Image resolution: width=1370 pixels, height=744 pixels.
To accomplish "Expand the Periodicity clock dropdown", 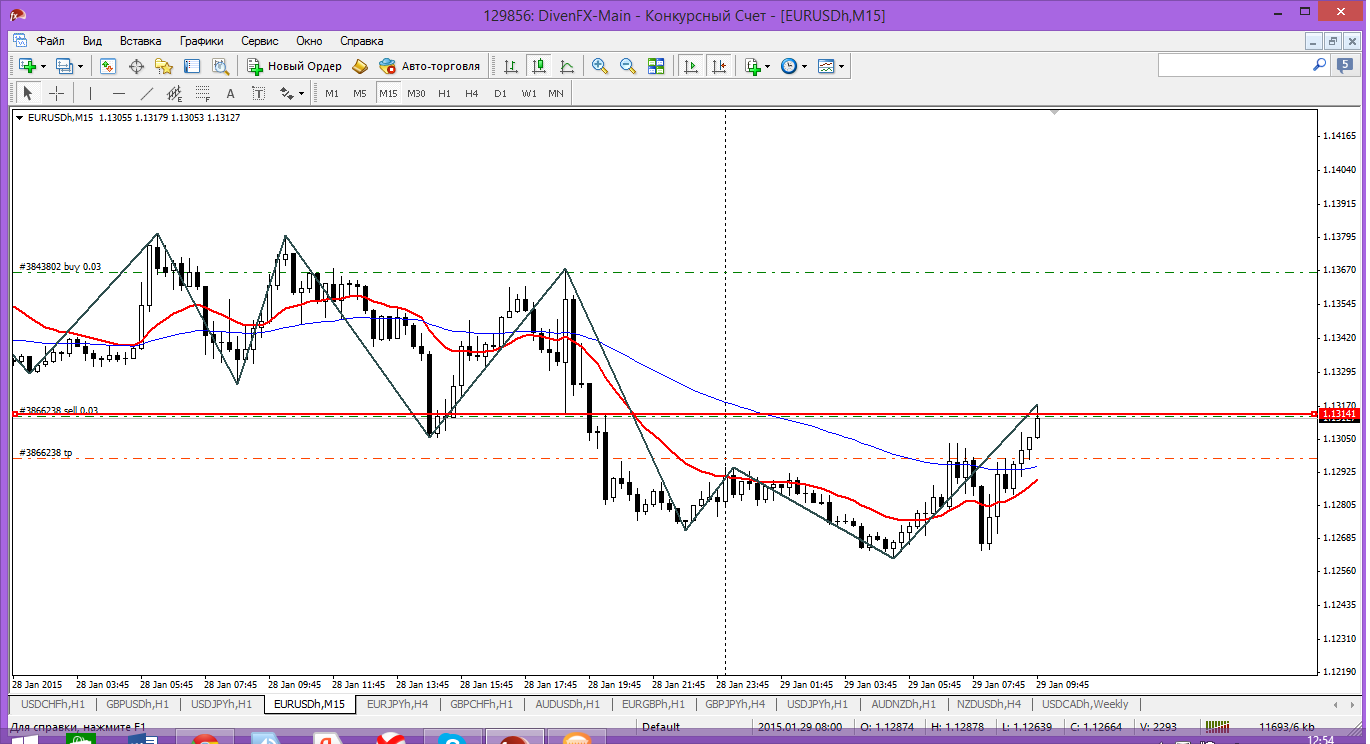I will click(803, 66).
